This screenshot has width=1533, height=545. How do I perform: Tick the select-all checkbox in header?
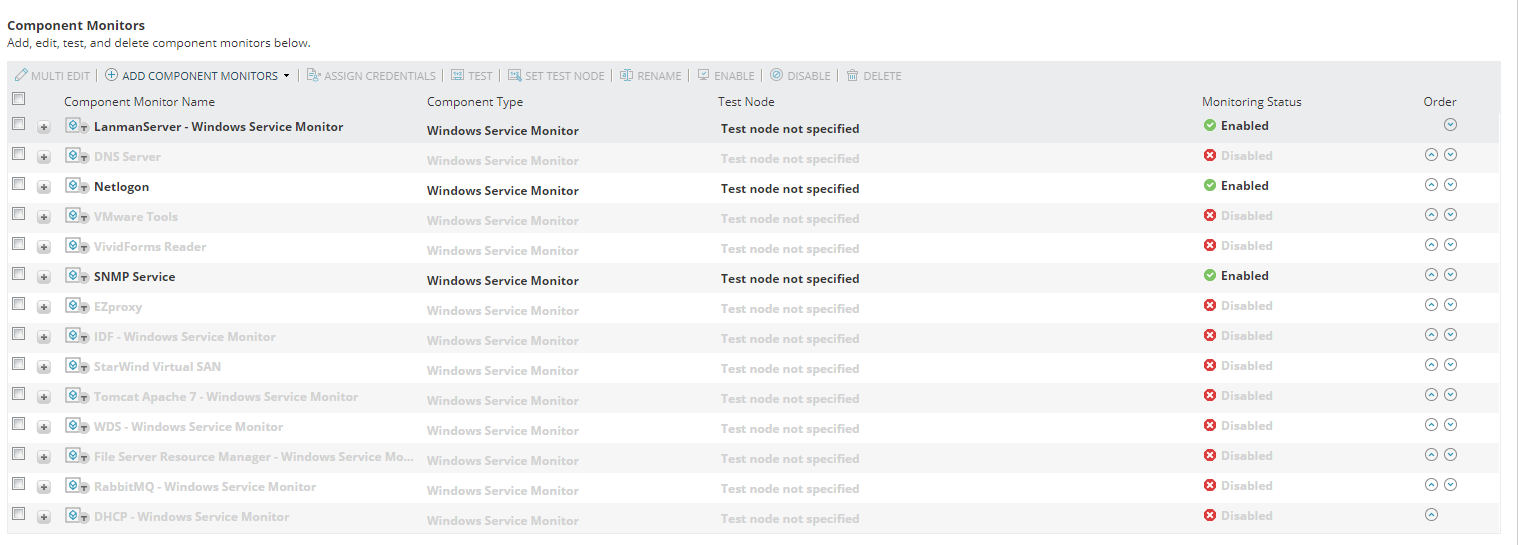coord(18,99)
